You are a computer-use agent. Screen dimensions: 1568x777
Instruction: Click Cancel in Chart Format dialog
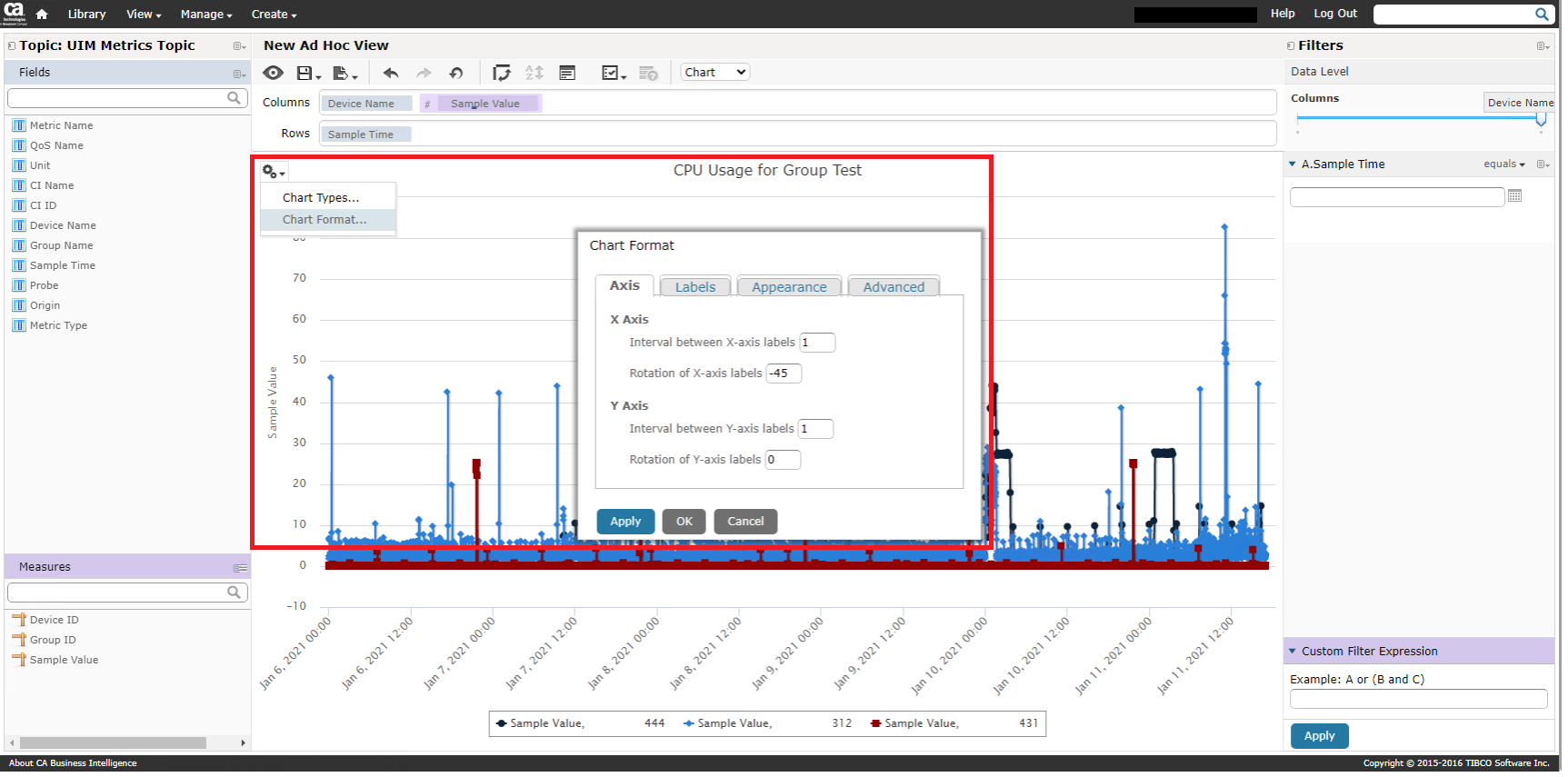coord(744,522)
